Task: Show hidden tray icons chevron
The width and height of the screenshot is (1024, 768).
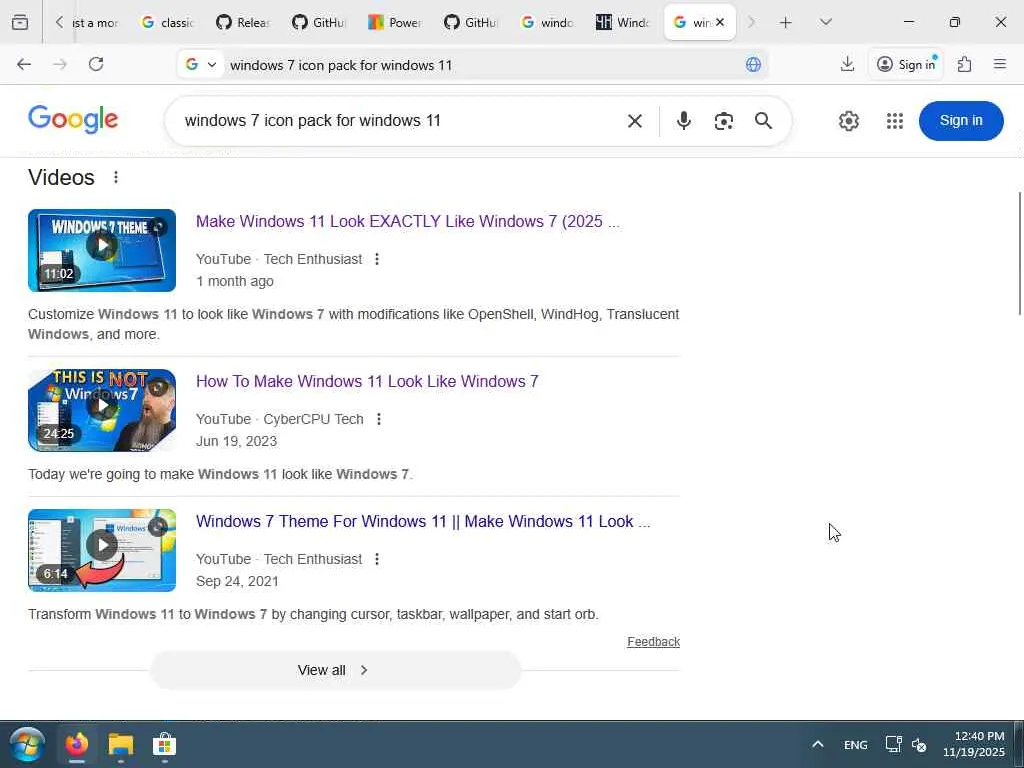Action: pyautogui.click(x=818, y=744)
